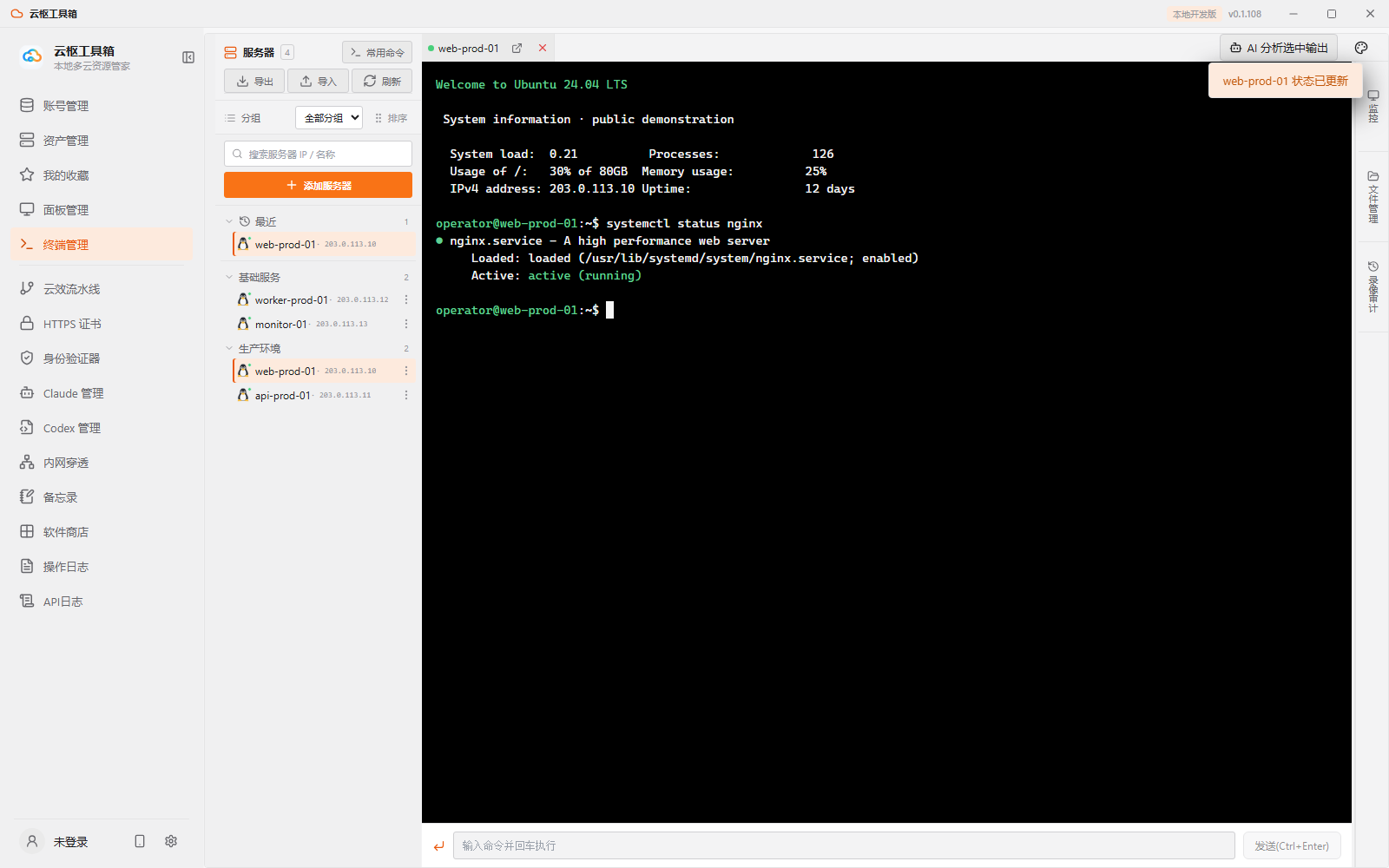The image size is (1389, 868).
Task: Click the mobile device icon near 未登录
Action: point(140,841)
